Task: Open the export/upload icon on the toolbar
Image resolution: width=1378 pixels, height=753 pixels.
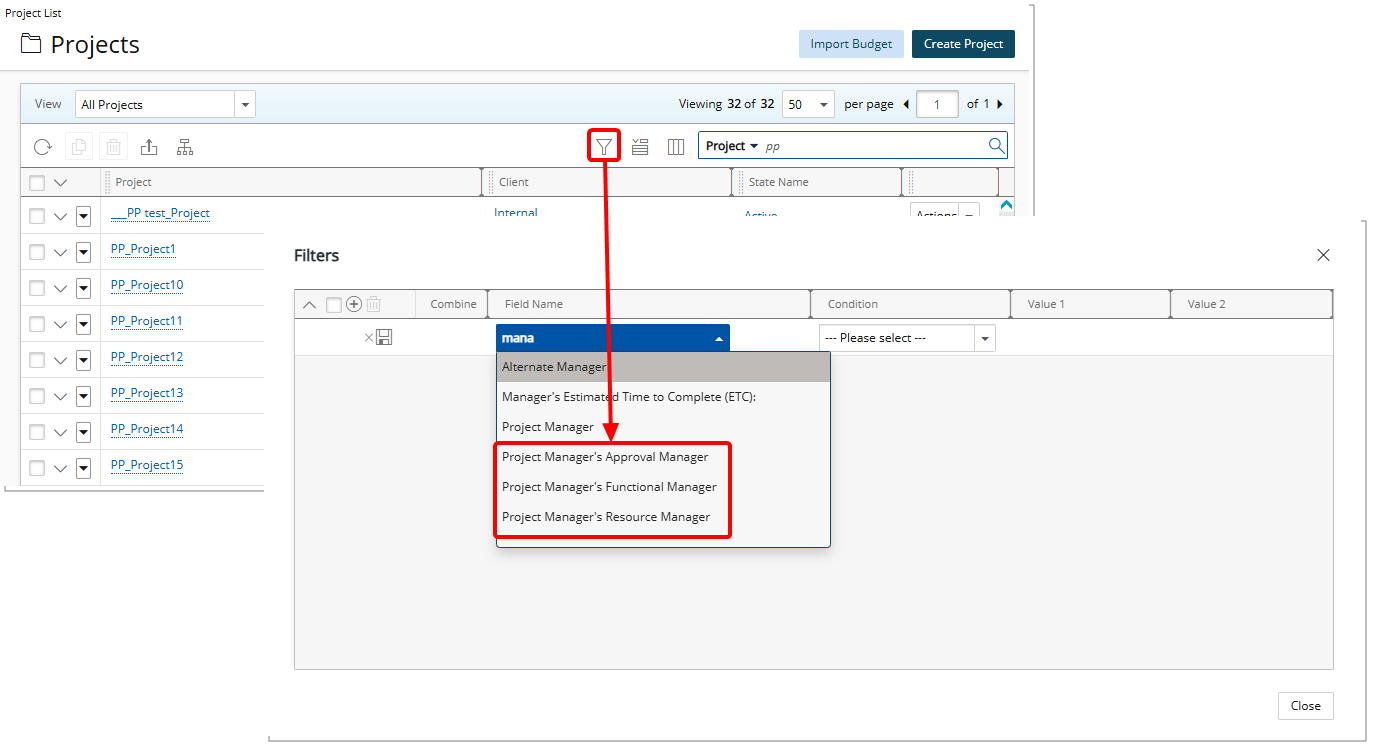Action: click(x=148, y=146)
